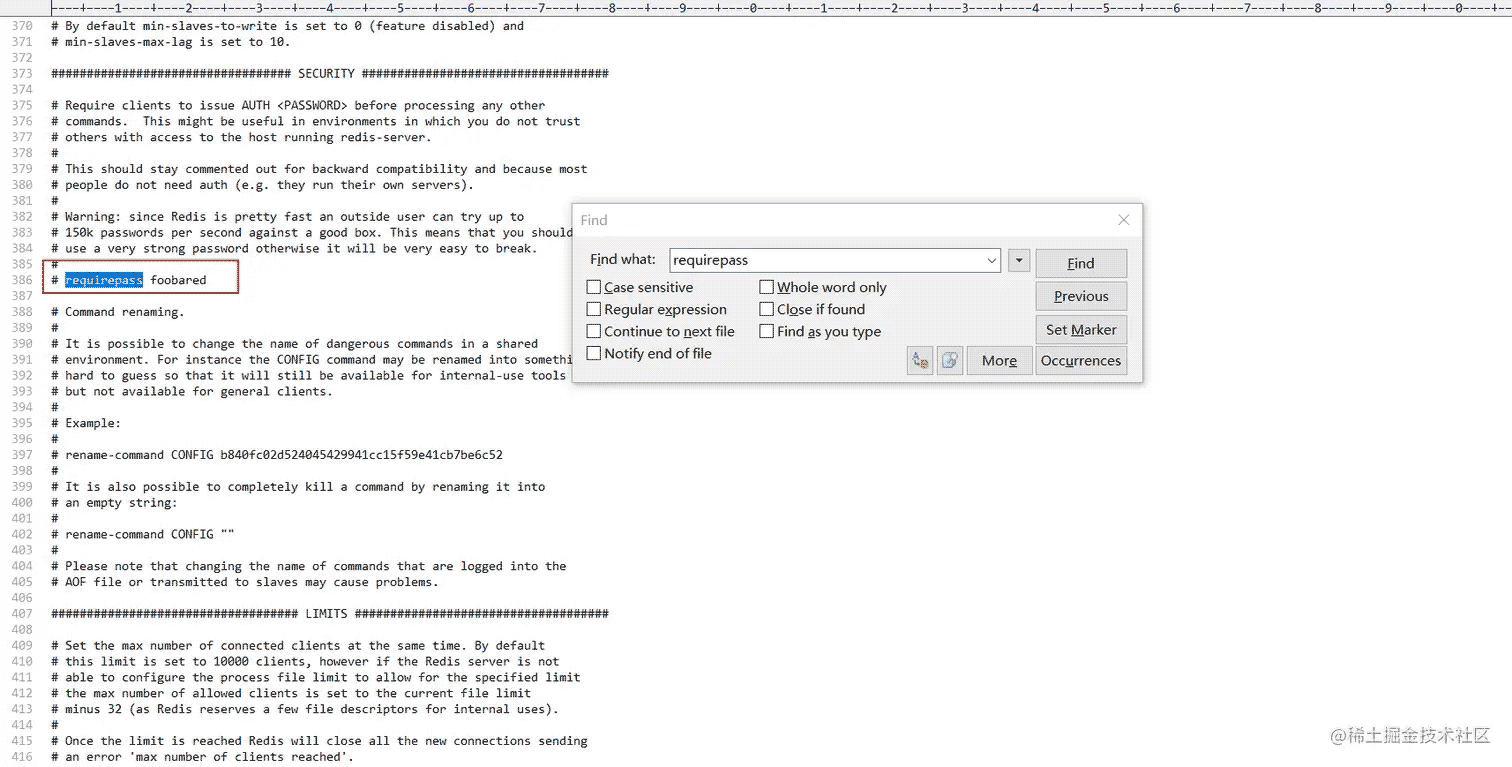
Task: Click the line 'an empty string:'
Action: [x=114, y=503]
